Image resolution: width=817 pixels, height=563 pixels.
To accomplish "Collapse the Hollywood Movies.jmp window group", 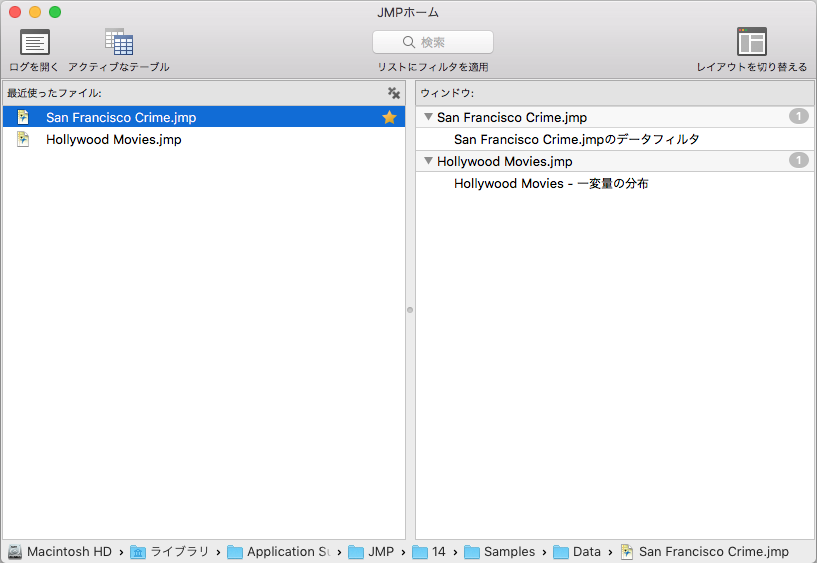I will (x=428, y=161).
